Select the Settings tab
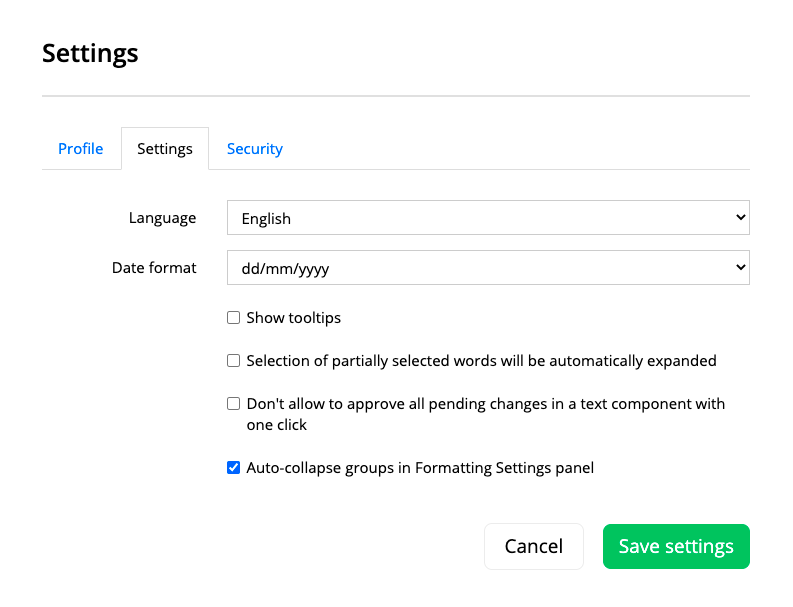 tap(165, 149)
